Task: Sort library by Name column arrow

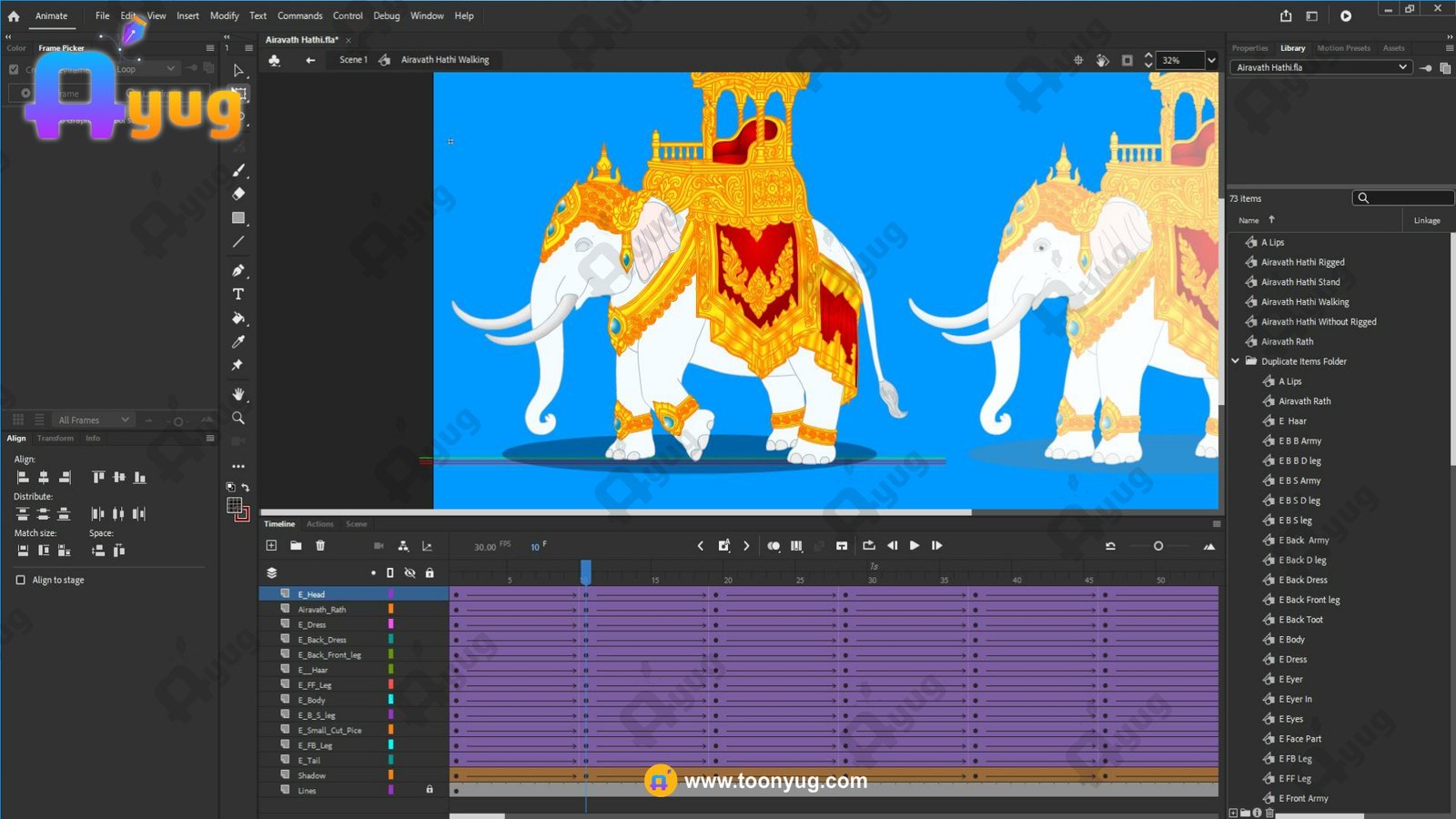Action: 1271,219
